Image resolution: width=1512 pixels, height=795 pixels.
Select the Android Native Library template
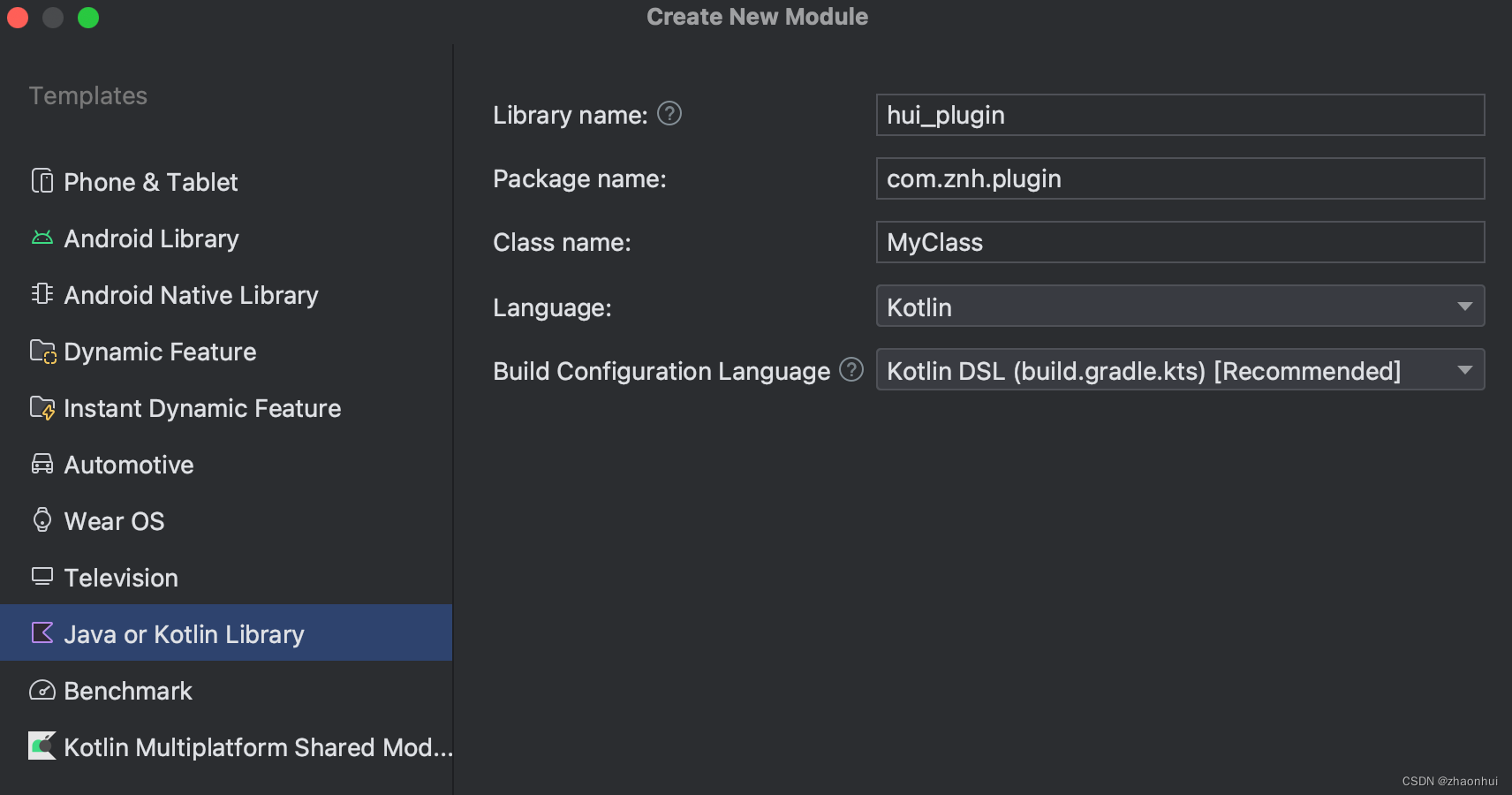191,295
